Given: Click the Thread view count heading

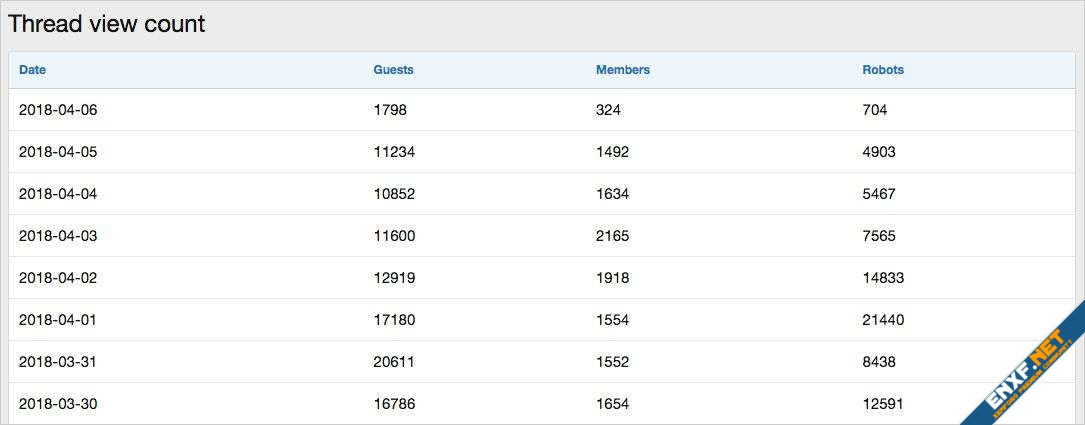Looking at the screenshot, I should pyautogui.click(x=107, y=24).
